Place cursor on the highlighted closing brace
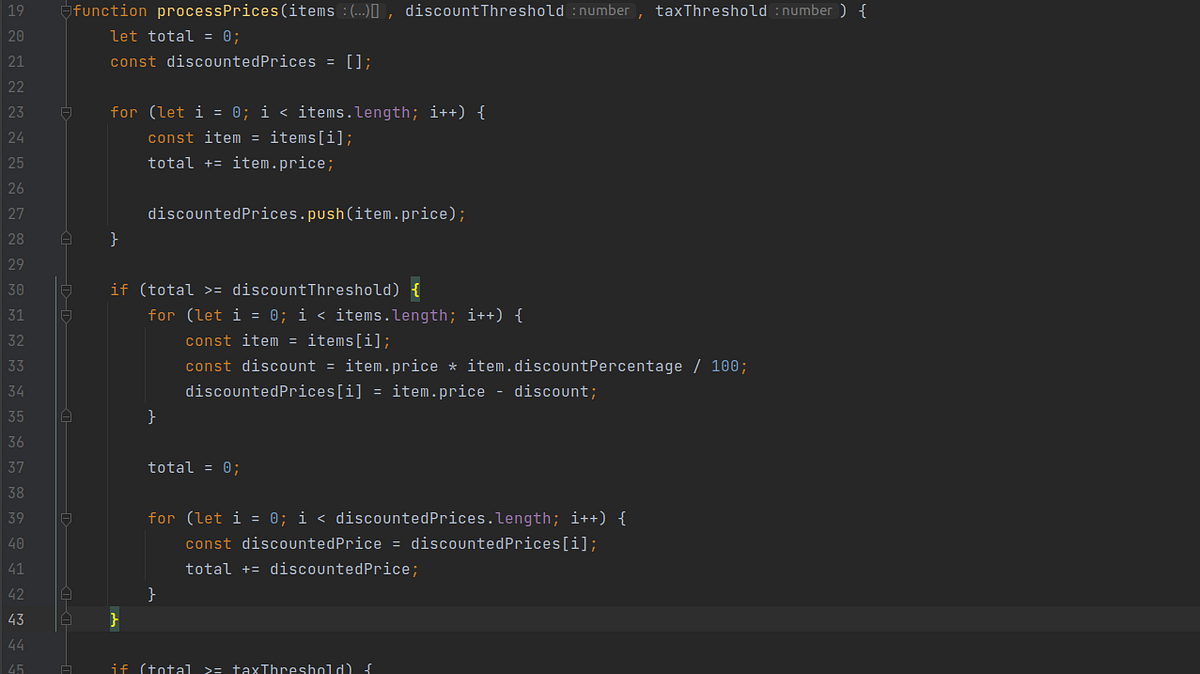 coord(113,619)
